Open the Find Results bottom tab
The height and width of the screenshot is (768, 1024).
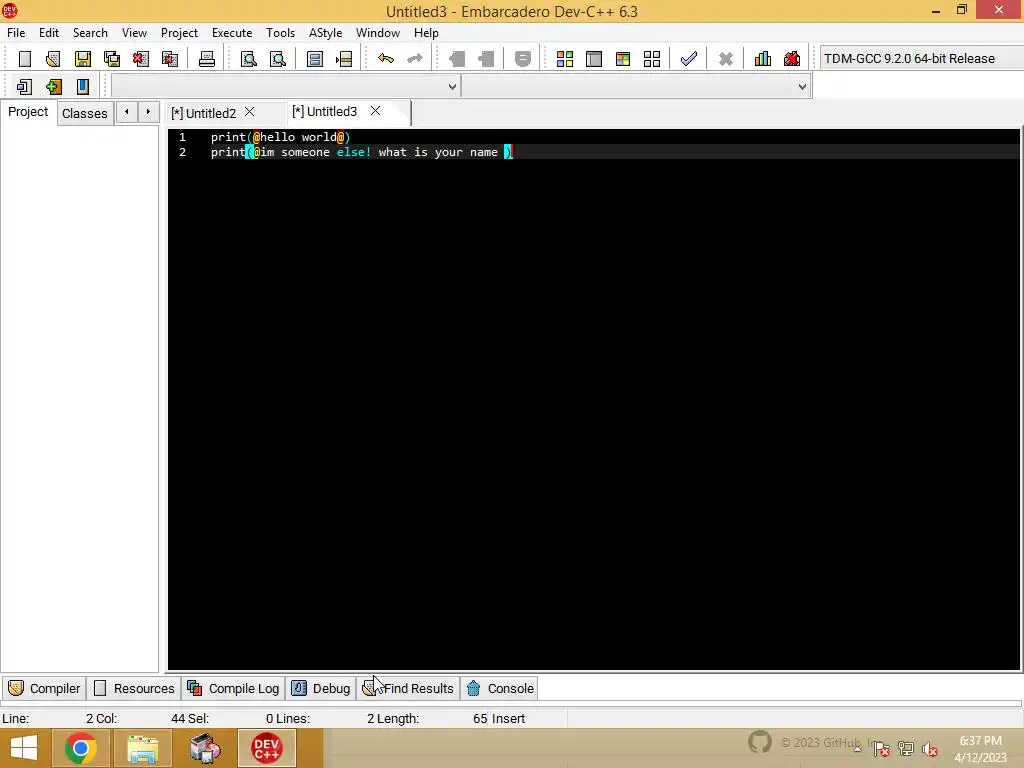pos(408,688)
